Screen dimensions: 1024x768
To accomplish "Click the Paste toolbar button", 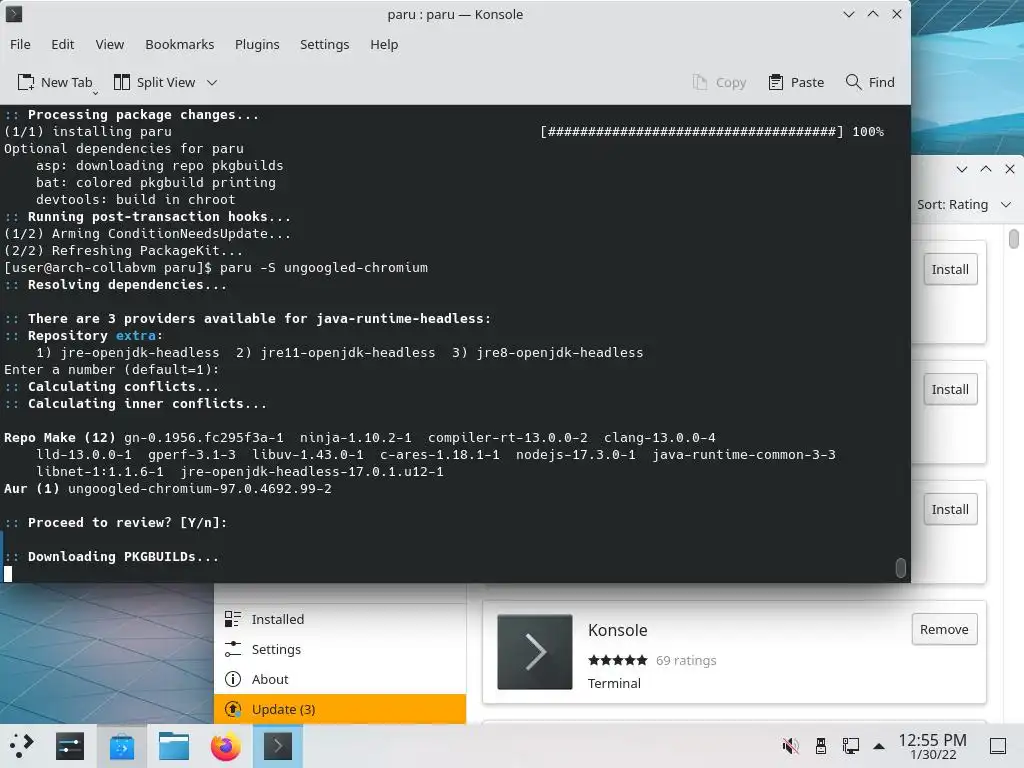I will [x=796, y=82].
